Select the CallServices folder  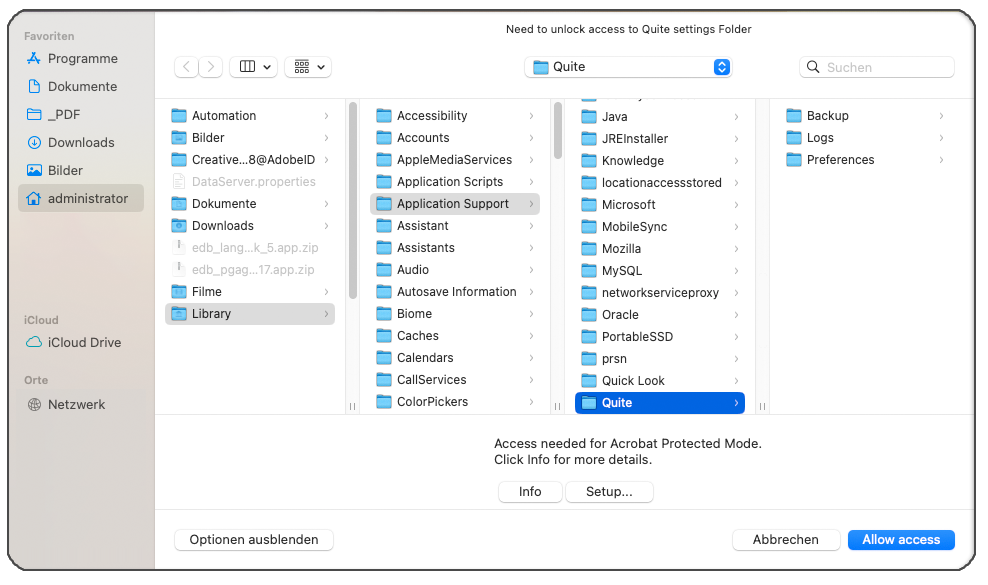455,379
